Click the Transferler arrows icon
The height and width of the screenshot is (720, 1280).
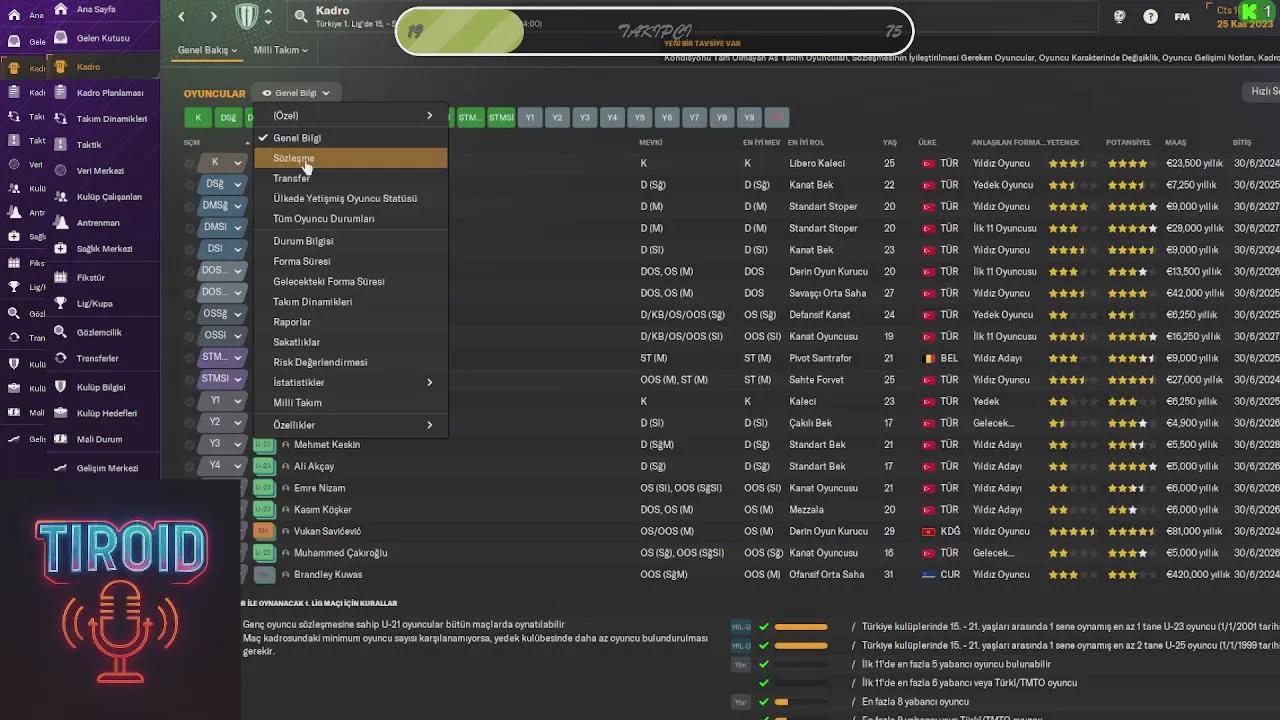pos(60,358)
